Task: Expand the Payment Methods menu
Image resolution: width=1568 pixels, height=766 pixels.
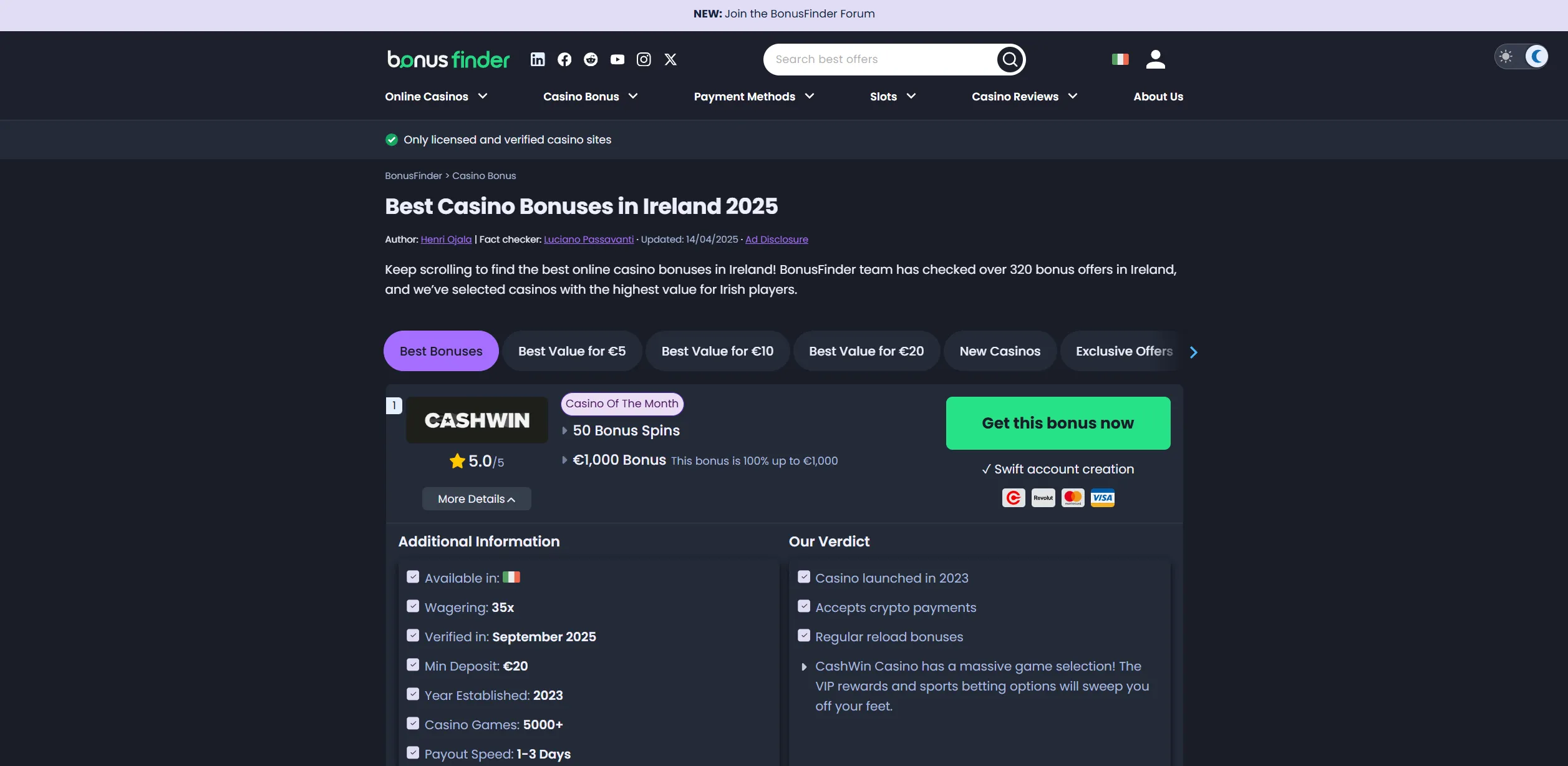Action: click(754, 96)
